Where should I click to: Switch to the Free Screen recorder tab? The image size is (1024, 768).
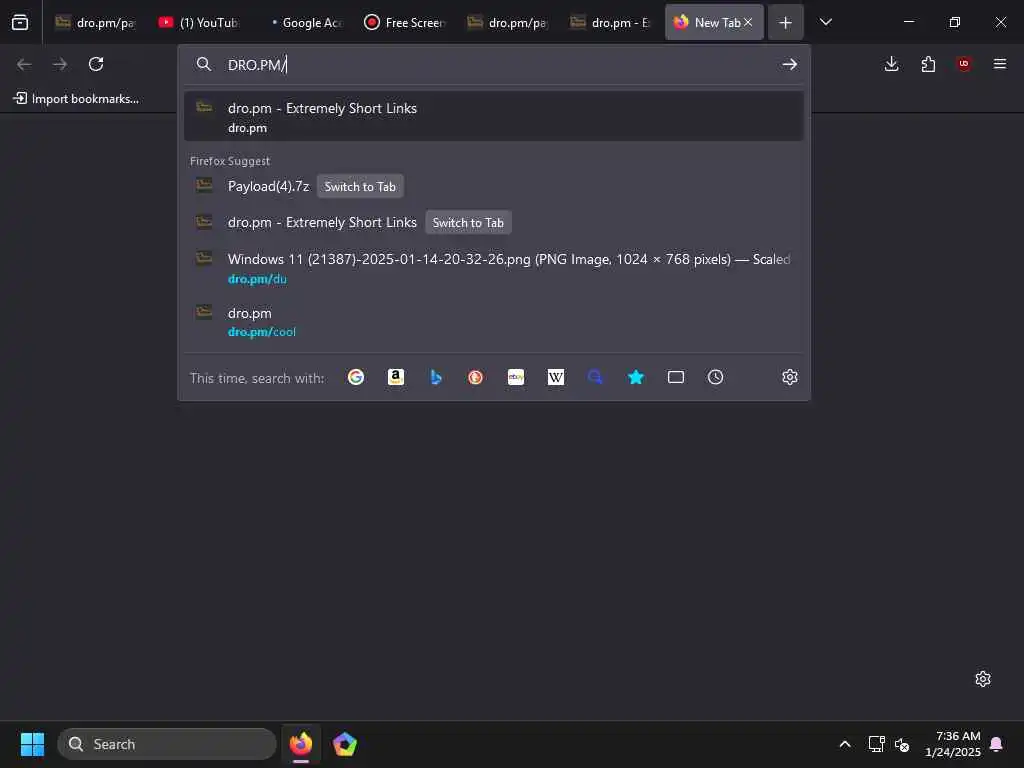click(406, 22)
